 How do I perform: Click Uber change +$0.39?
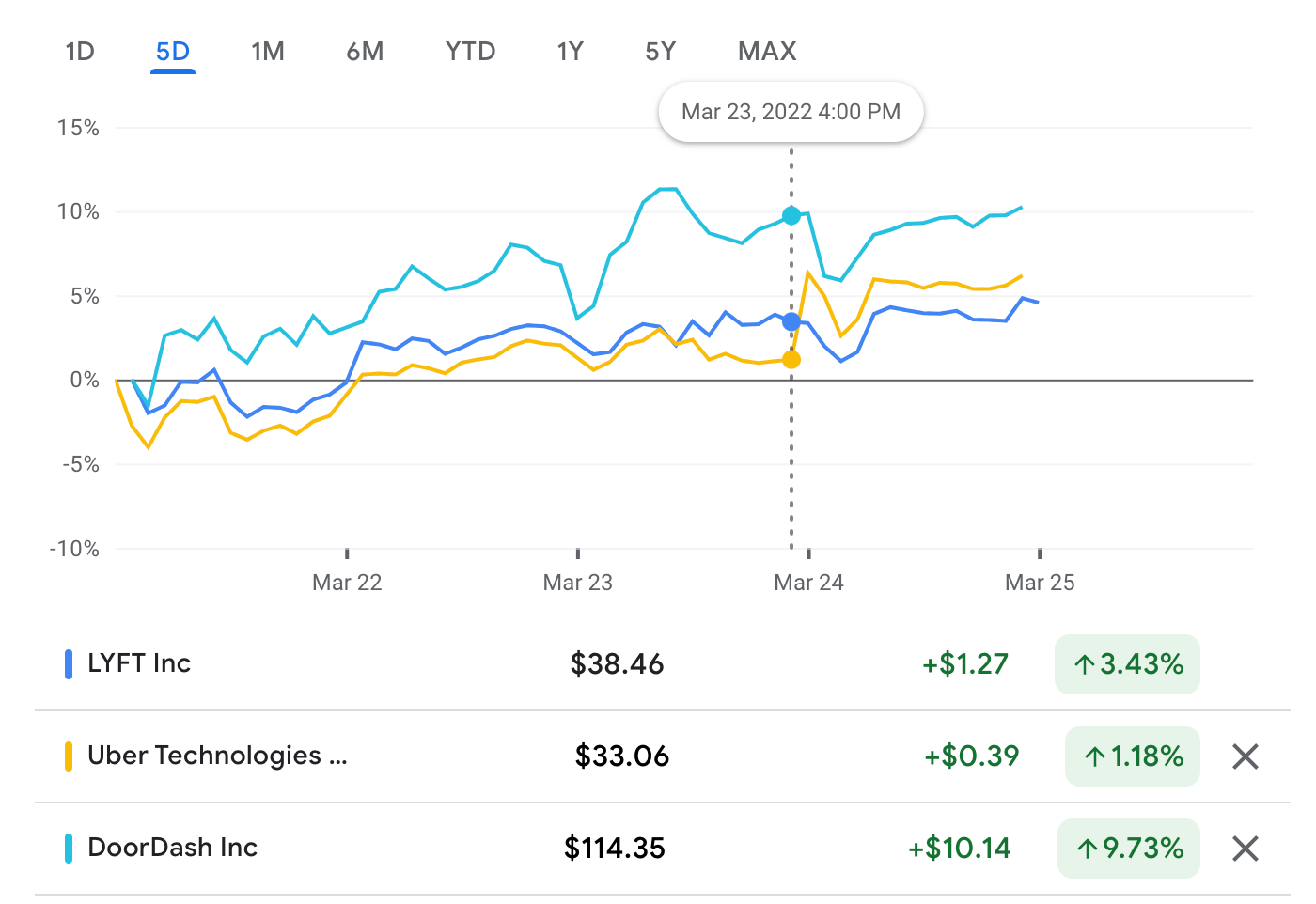[x=972, y=756]
